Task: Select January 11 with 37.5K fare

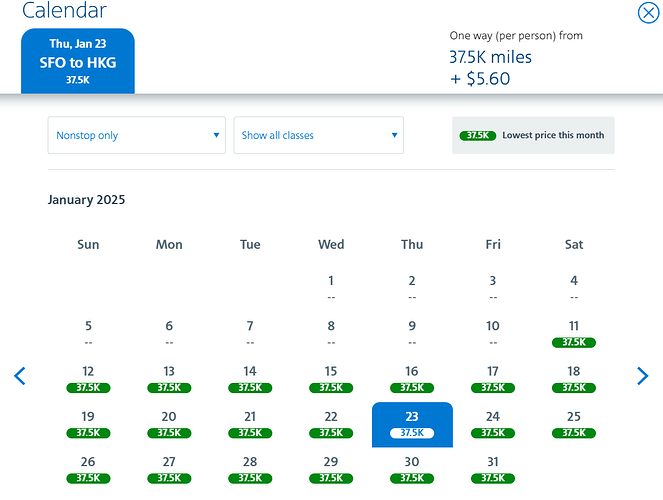Action: pyautogui.click(x=574, y=333)
